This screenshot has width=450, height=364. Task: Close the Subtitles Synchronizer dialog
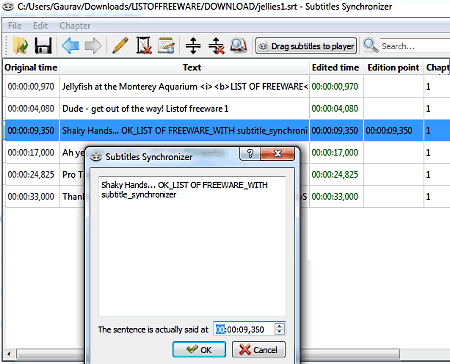coord(278,153)
